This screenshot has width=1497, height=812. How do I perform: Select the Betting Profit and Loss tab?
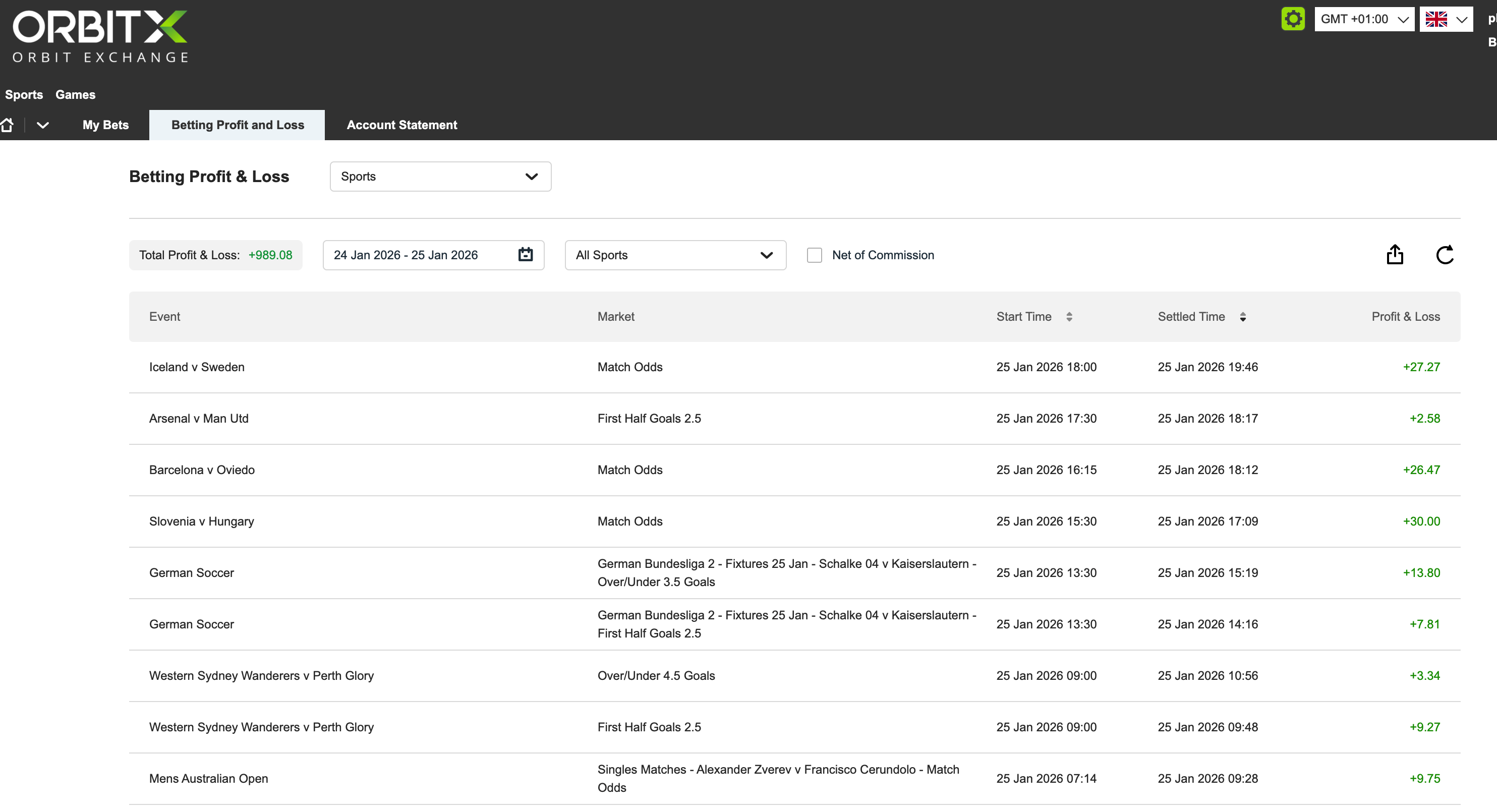point(237,125)
